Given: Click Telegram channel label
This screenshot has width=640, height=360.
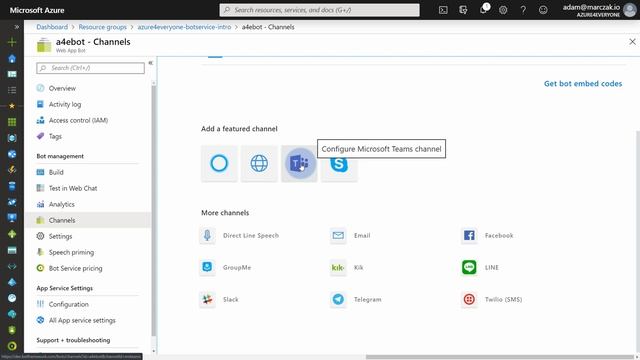Looking at the screenshot, I should (367, 299).
